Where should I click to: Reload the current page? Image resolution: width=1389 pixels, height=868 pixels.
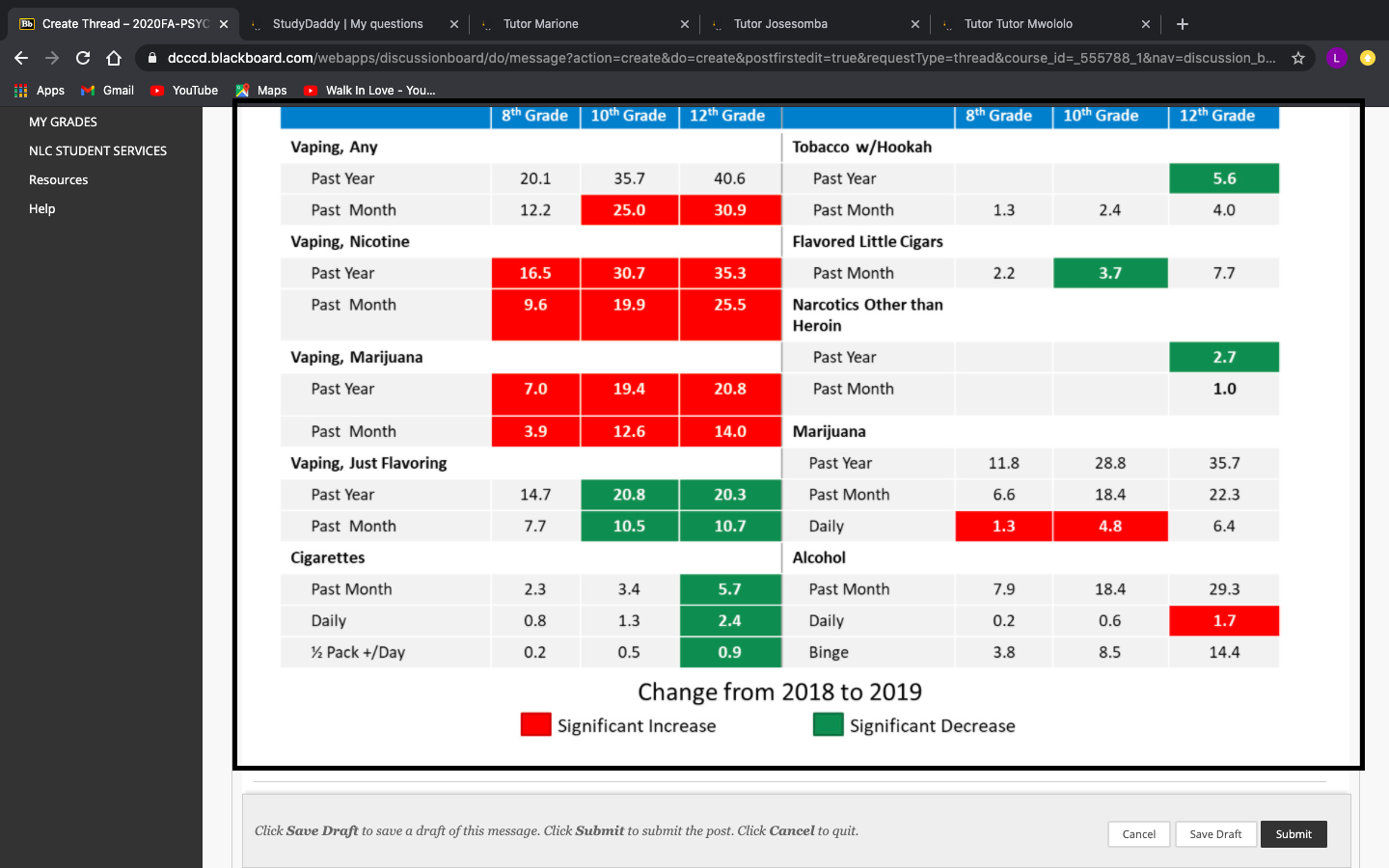(x=83, y=58)
